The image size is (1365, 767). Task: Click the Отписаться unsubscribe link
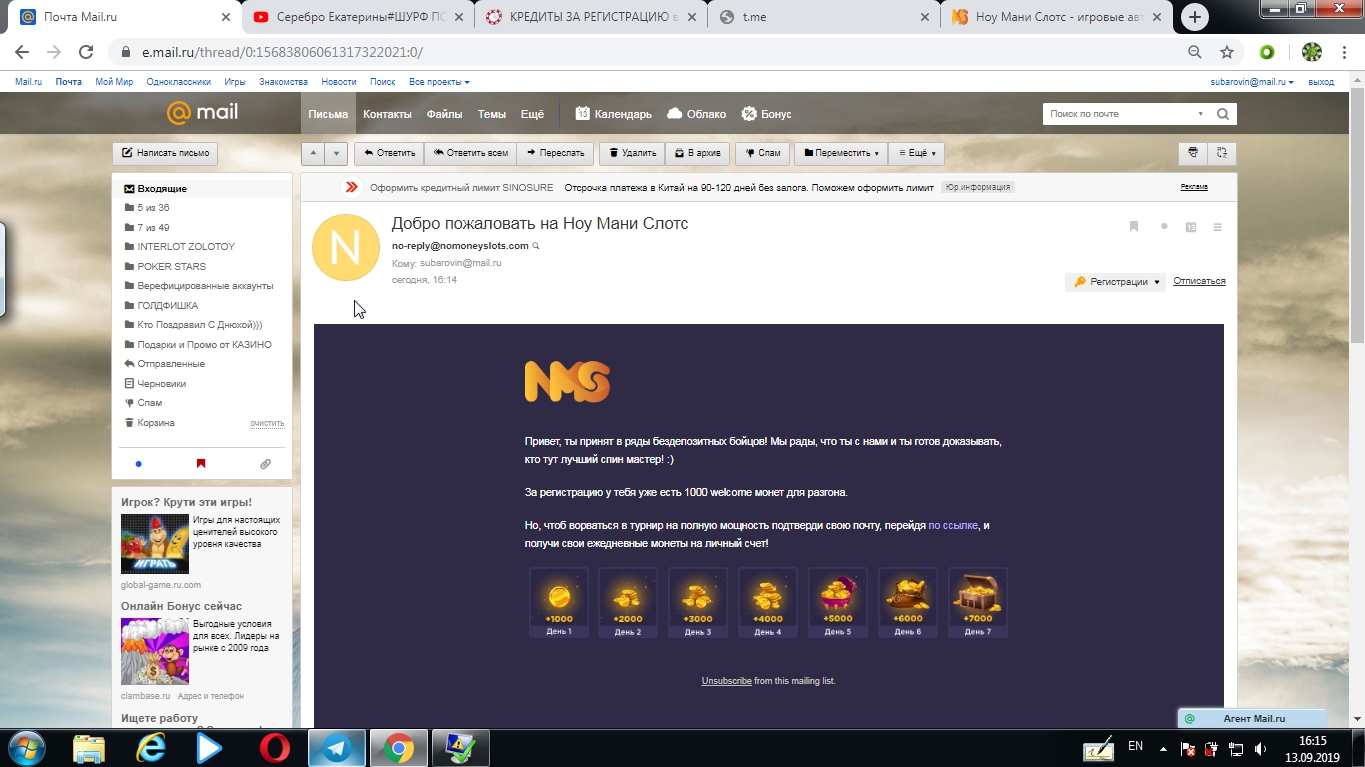(1199, 281)
